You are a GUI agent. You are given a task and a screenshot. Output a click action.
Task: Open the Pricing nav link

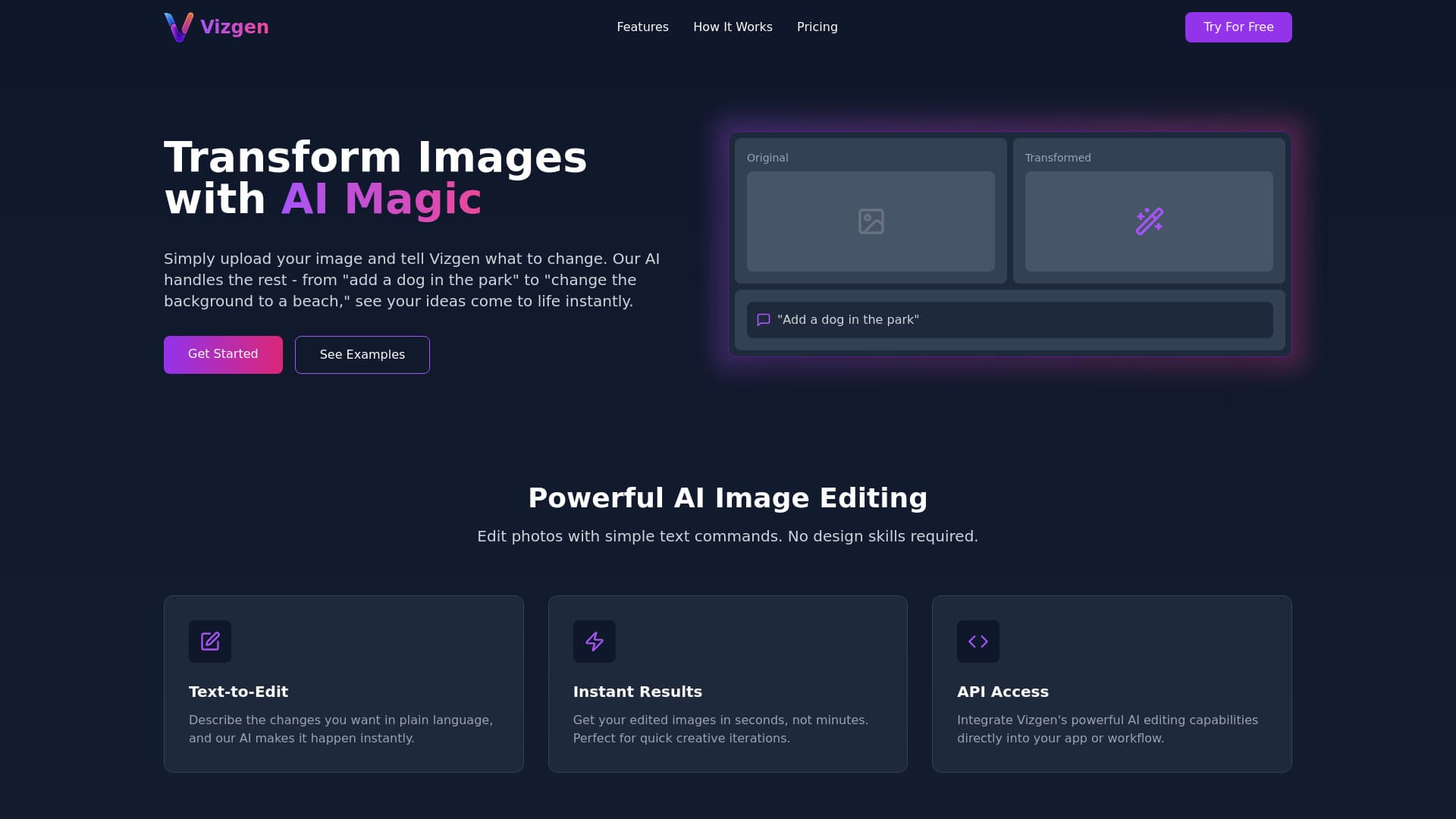coord(817,27)
